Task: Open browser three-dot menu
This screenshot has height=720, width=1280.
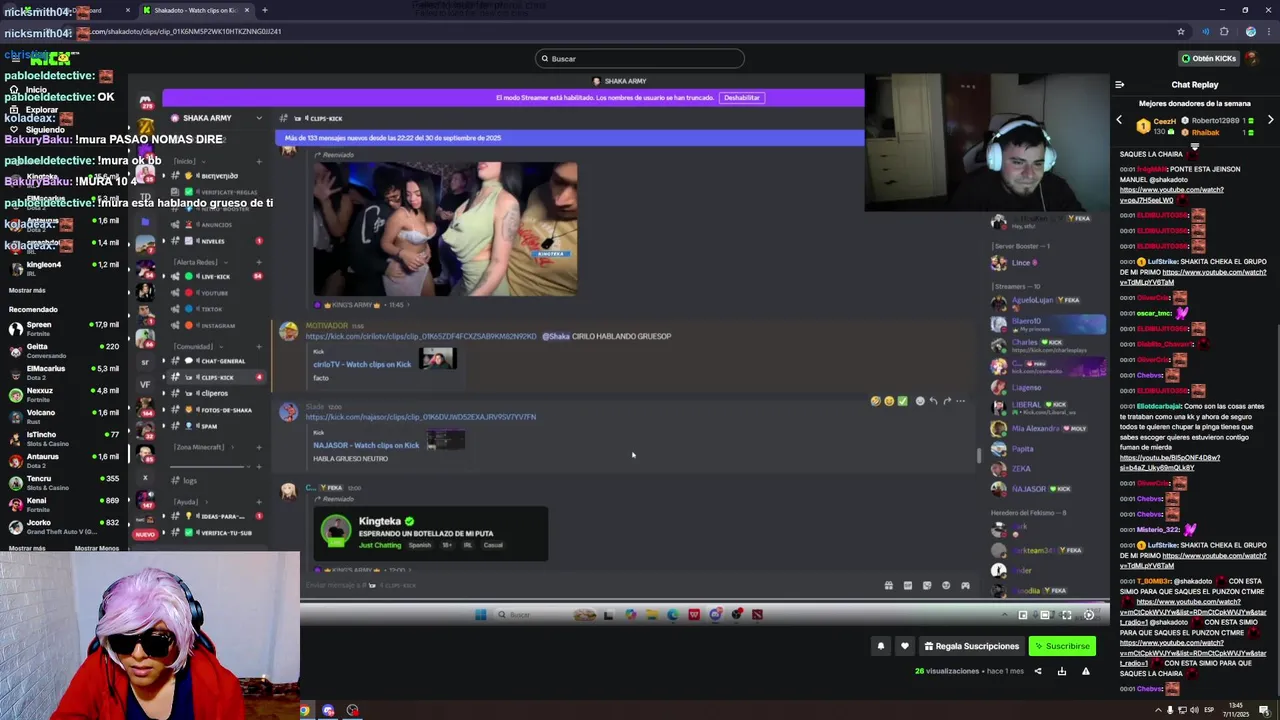Action: click(1268, 31)
